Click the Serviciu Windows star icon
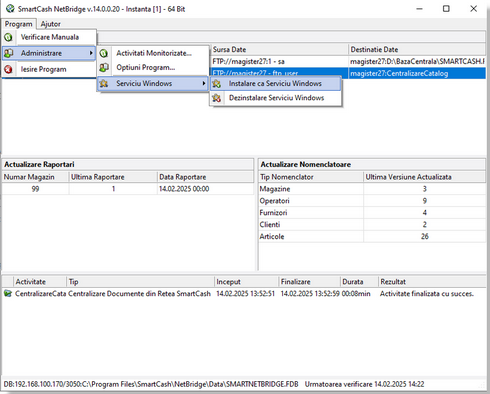Screen dimensions: 490x394 104,83
